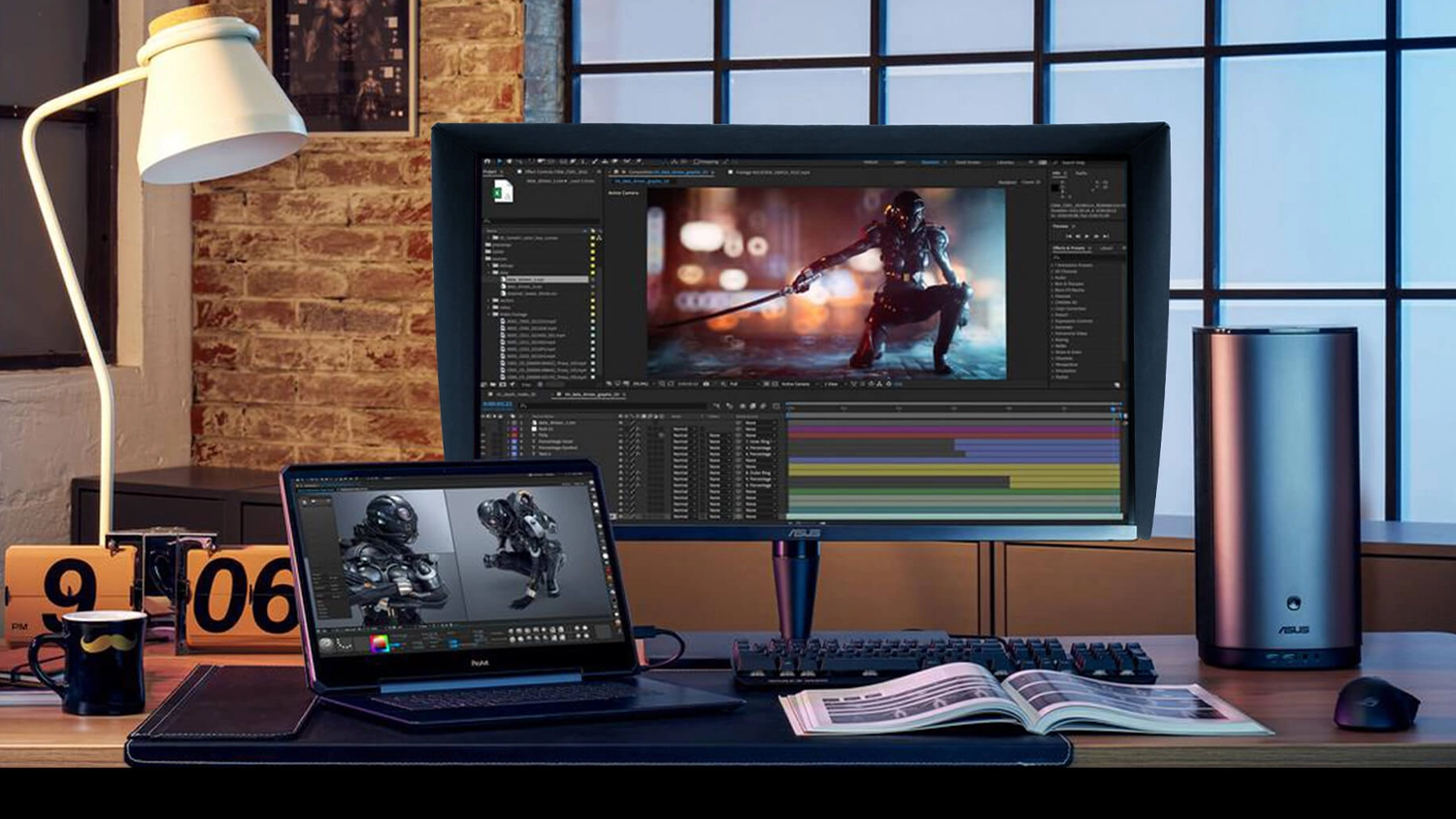Collapse the Video Footage folder in Project
The width and height of the screenshot is (1456, 819).
pyautogui.click(x=489, y=314)
